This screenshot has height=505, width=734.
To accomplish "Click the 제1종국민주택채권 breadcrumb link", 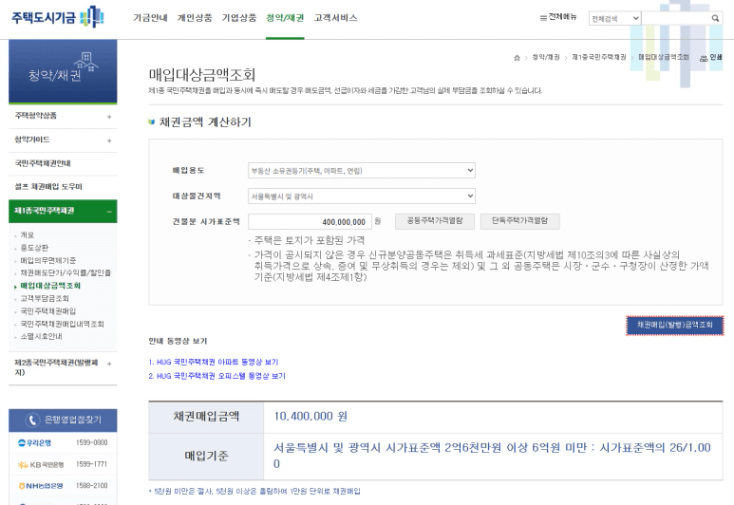I will click(599, 57).
